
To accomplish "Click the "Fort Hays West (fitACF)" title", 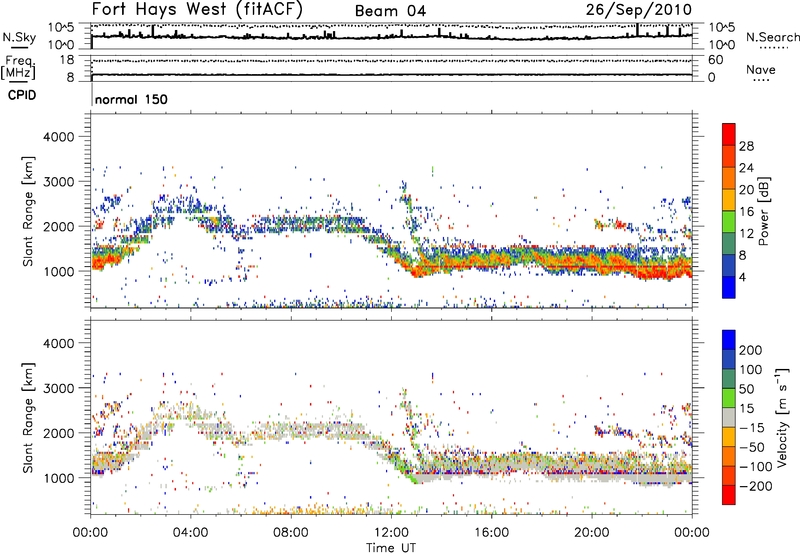I will [197, 9].
